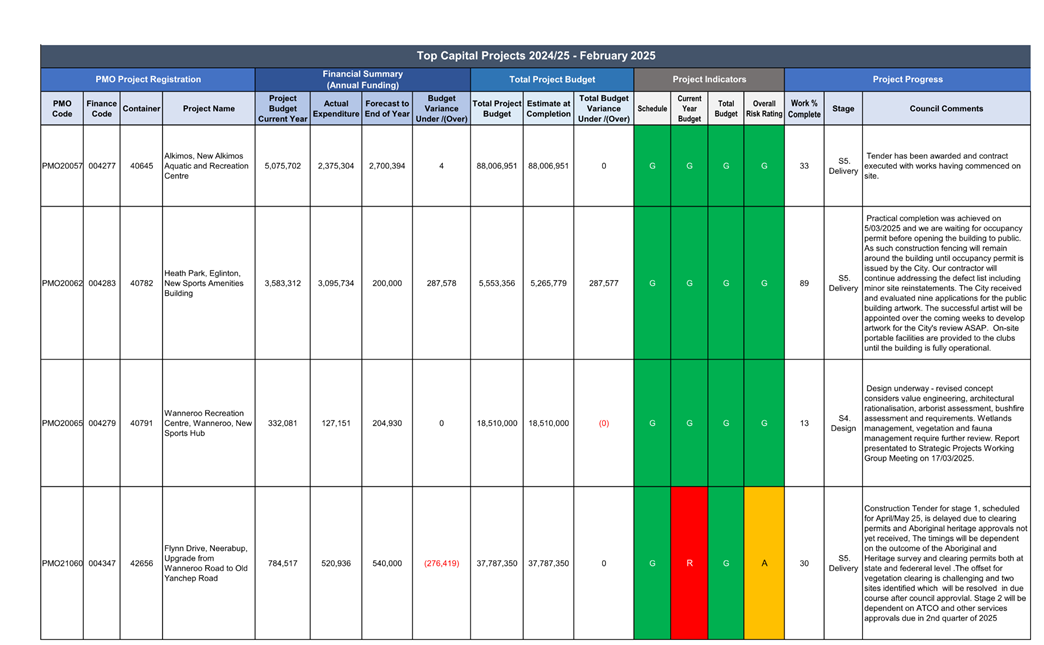Click the Financial Summary (Annual Funding) header
Image resolution: width=1044 pixels, height=645 pixels.
362,79
